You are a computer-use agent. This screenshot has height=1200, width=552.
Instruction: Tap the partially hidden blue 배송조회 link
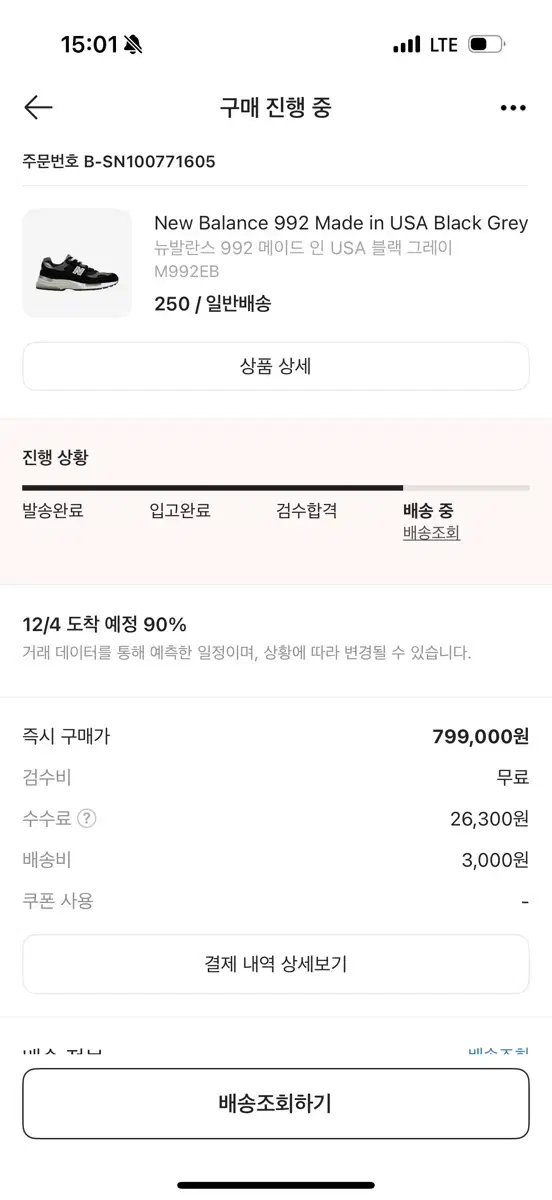(x=499, y=1051)
